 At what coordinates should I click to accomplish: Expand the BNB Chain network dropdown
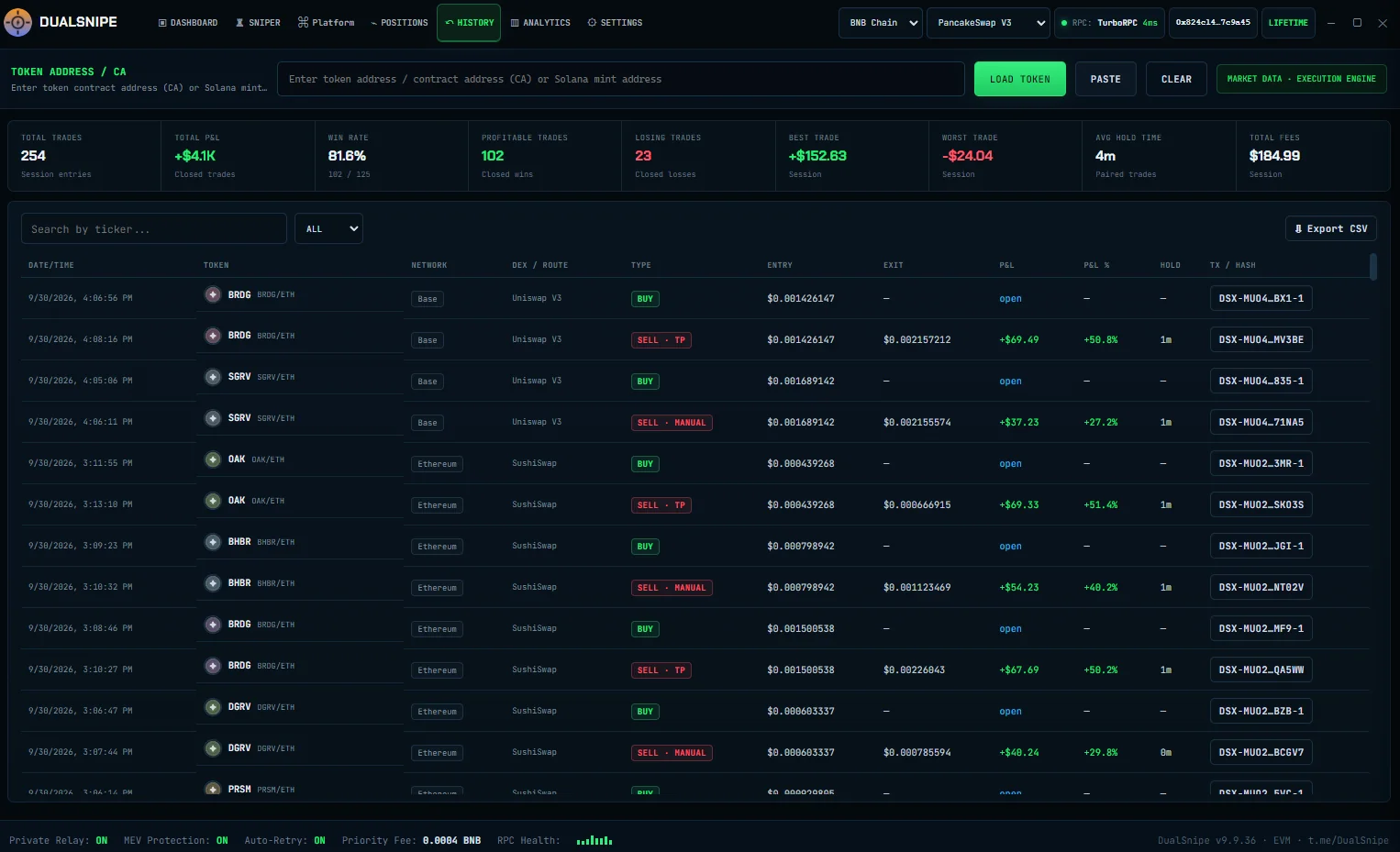click(x=881, y=23)
